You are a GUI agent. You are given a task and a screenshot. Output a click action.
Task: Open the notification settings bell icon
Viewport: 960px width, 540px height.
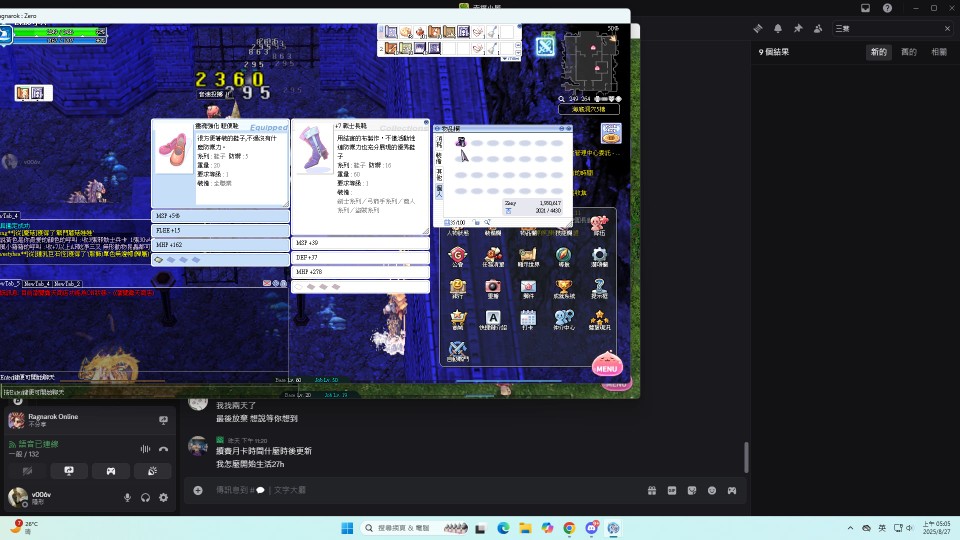[x=778, y=29]
